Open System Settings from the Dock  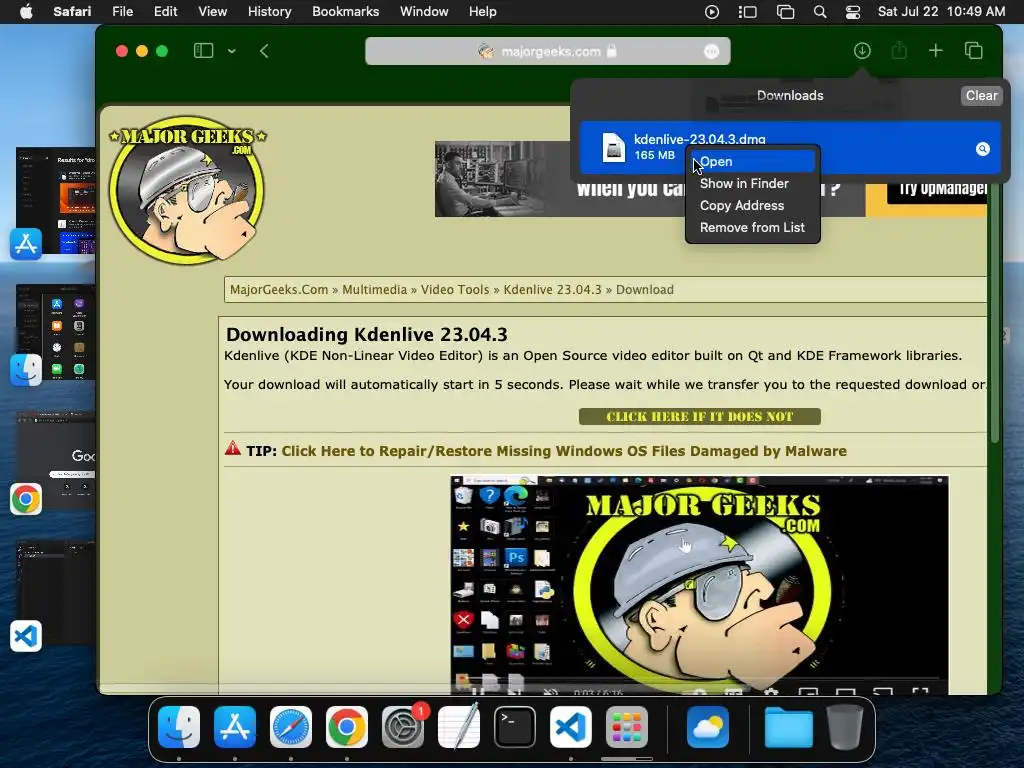pos(403,726)
